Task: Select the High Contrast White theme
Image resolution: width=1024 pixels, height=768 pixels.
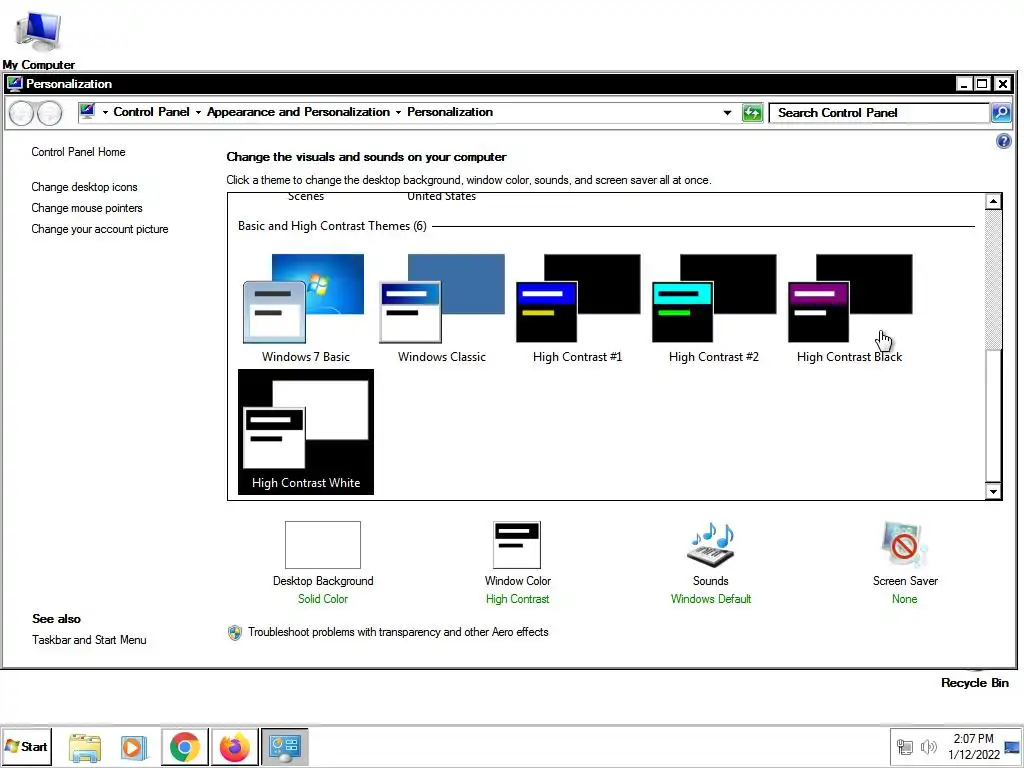Action: coord(306,432)
